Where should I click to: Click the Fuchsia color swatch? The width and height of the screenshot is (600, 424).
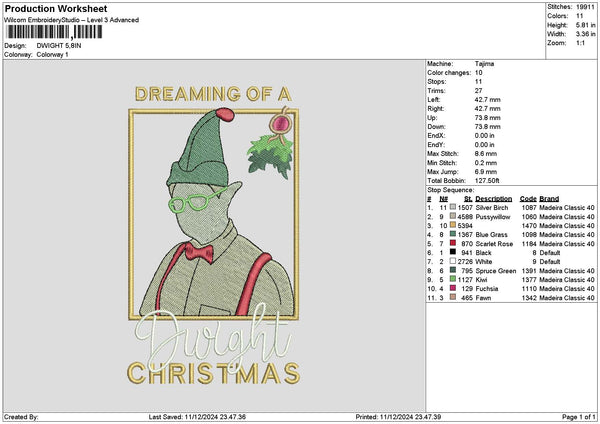coord(453,288)
